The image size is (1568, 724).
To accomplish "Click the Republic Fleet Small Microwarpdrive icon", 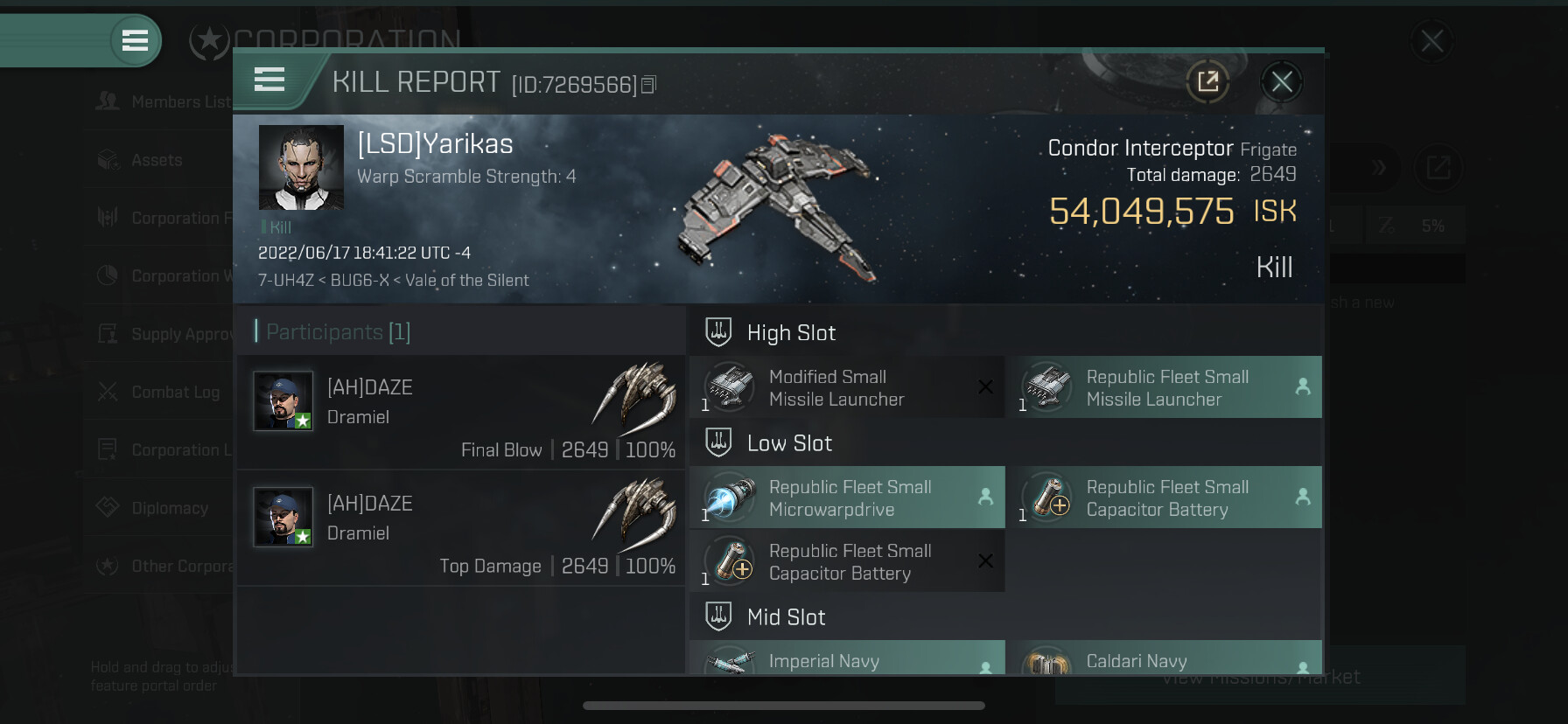I will pos(730,497).
